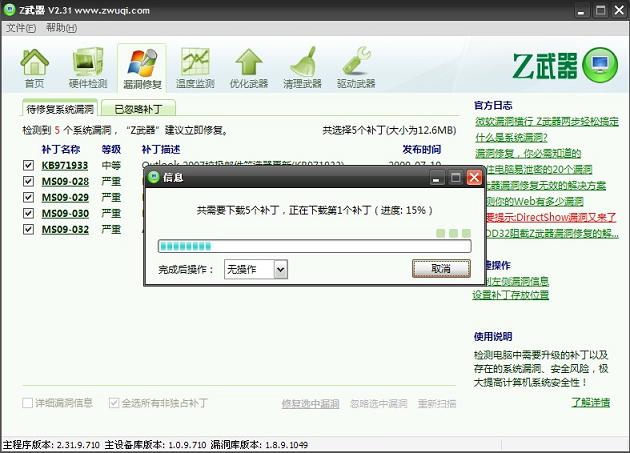Screen dimensions: 630x453
Task: Click the 取消 cancel button
Action: [x=441, y=269]
